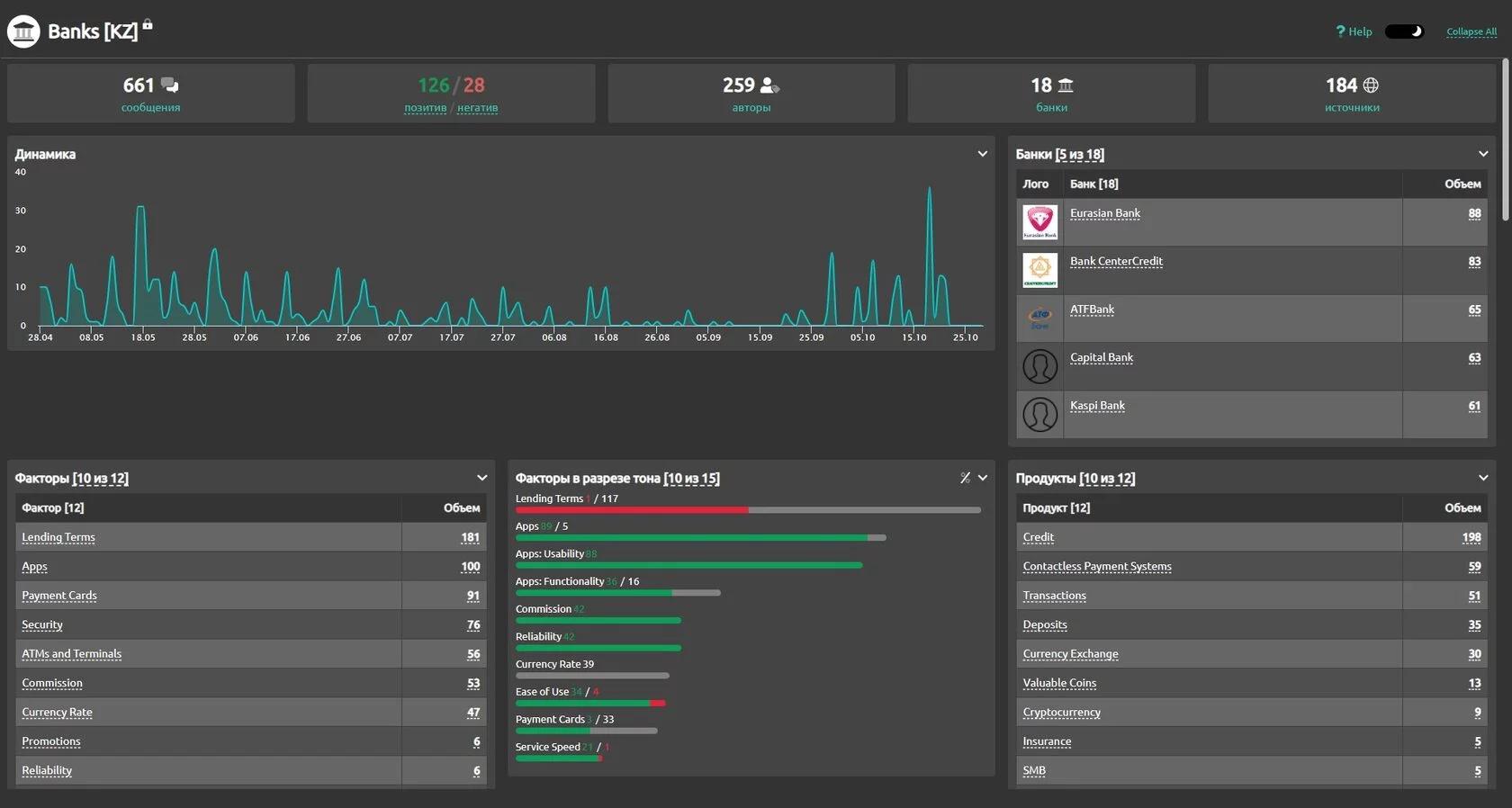Collapse the Банки panel with its chevron
This screenshot has width=1512, height=808.
point(1483,154)
